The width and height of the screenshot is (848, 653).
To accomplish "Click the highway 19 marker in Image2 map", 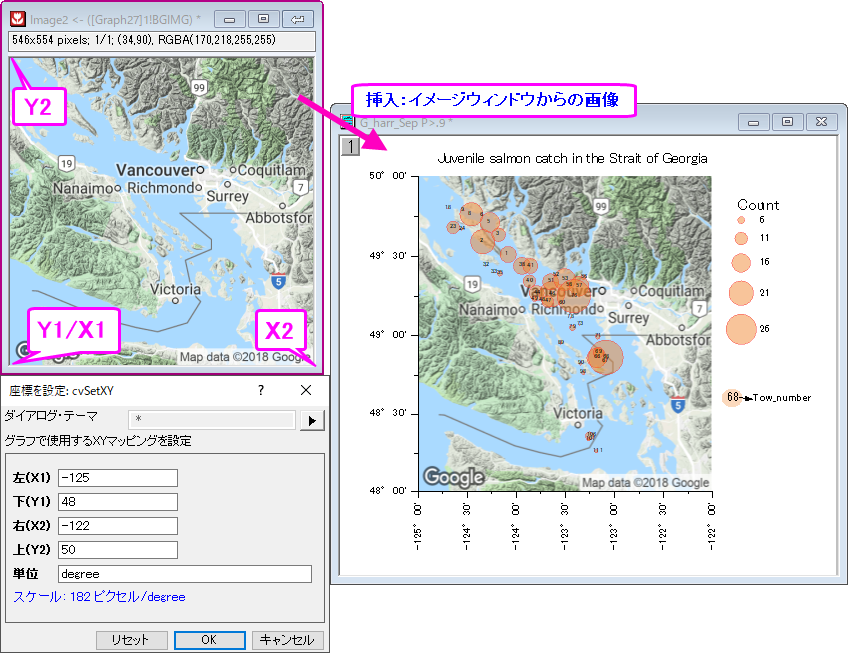I will click(x=67, y=163).
